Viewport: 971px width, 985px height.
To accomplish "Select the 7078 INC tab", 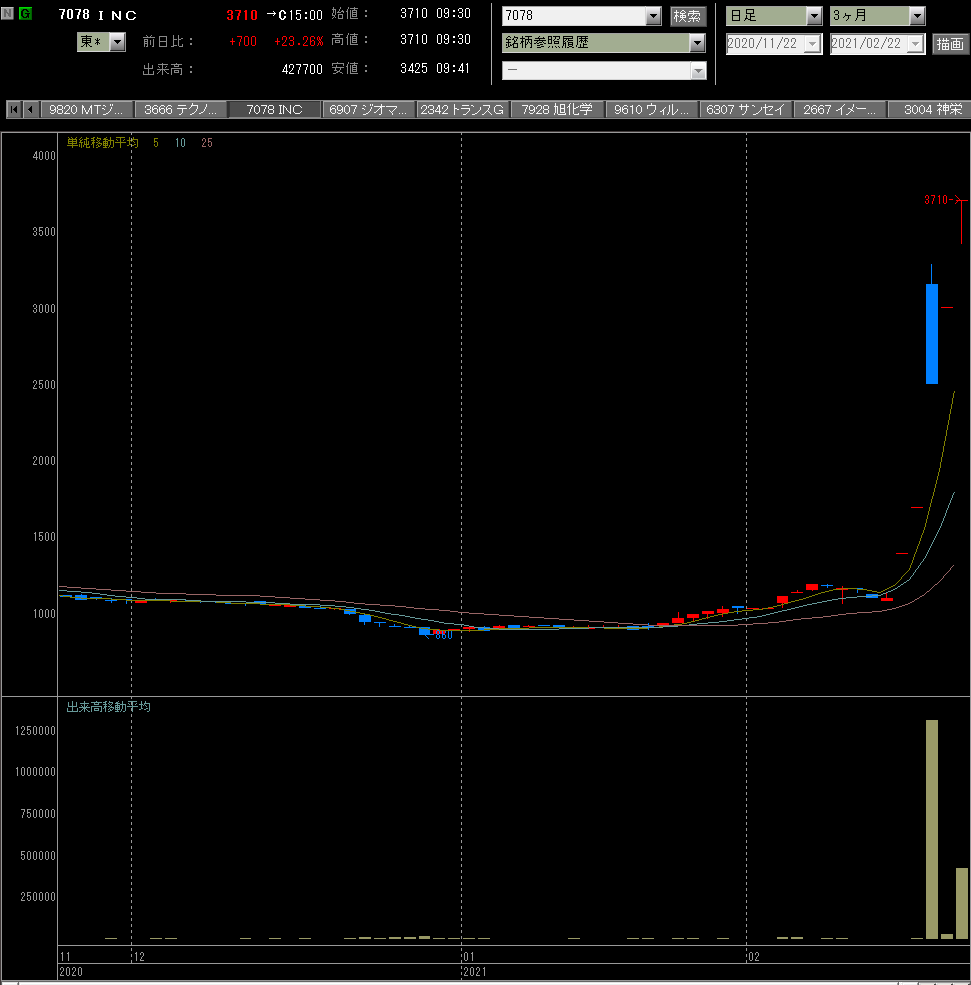I will (x=274, y=109).
